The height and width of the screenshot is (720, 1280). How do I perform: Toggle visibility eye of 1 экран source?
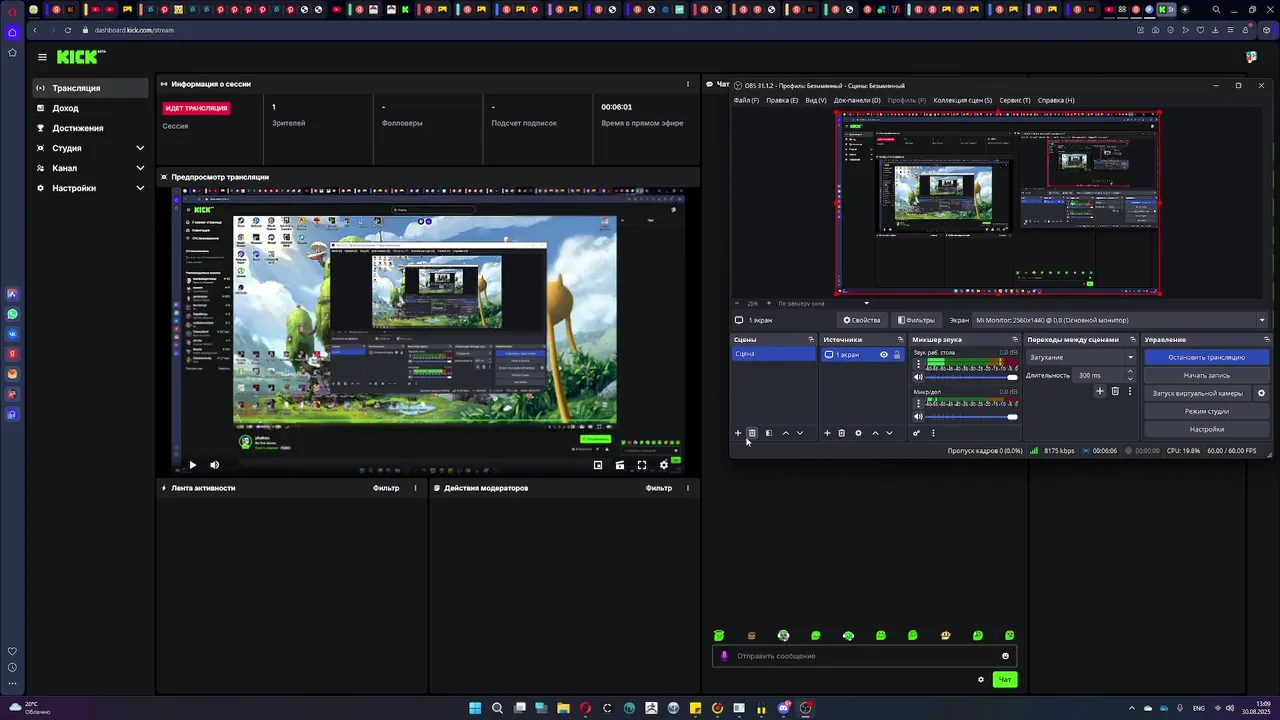883,355
